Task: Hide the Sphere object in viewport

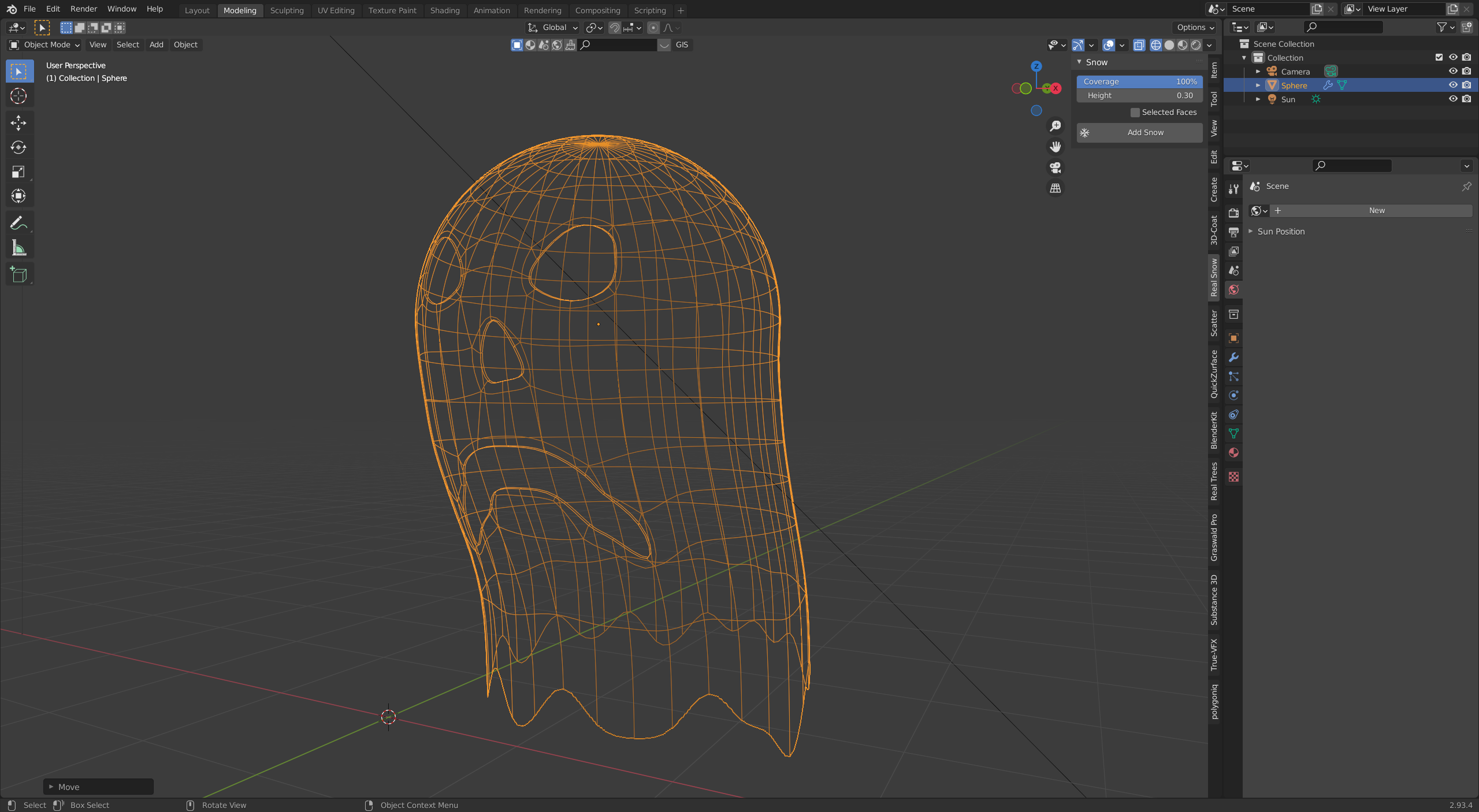Action: click(1452, 85)
